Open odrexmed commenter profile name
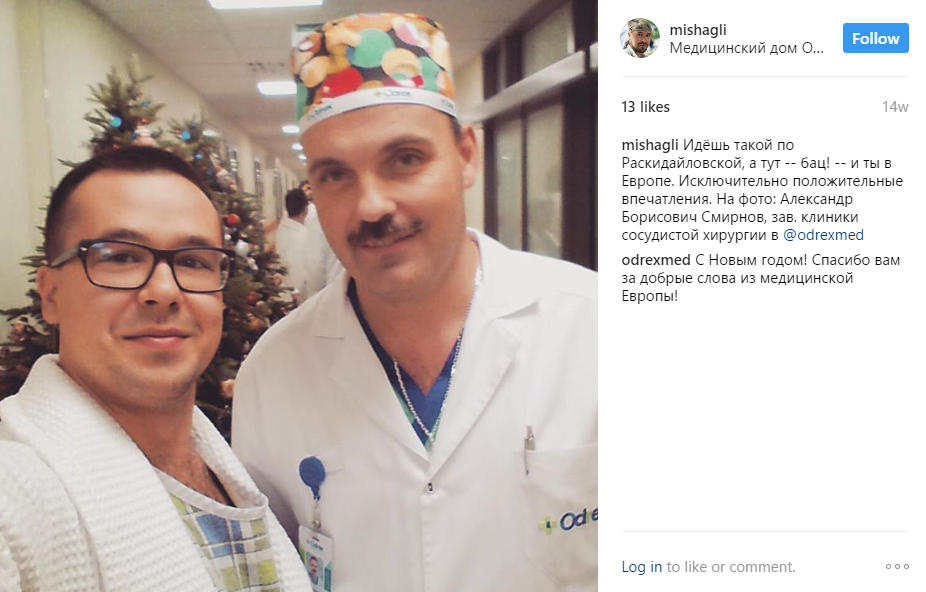926x592 pixels. (656, 260)
